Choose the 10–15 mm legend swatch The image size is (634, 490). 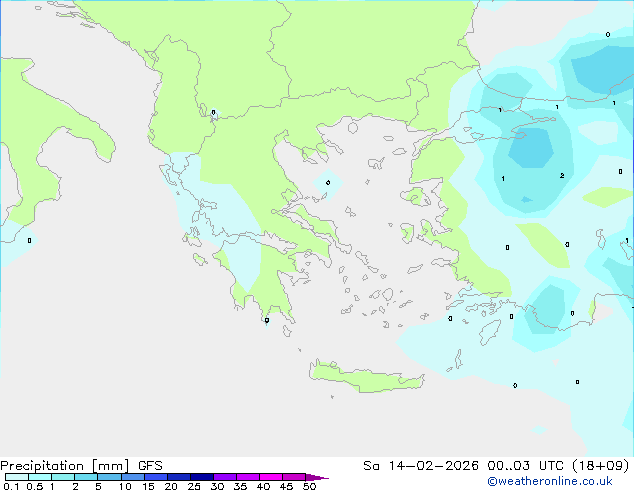pyautogui.click(x=133, y=477)
